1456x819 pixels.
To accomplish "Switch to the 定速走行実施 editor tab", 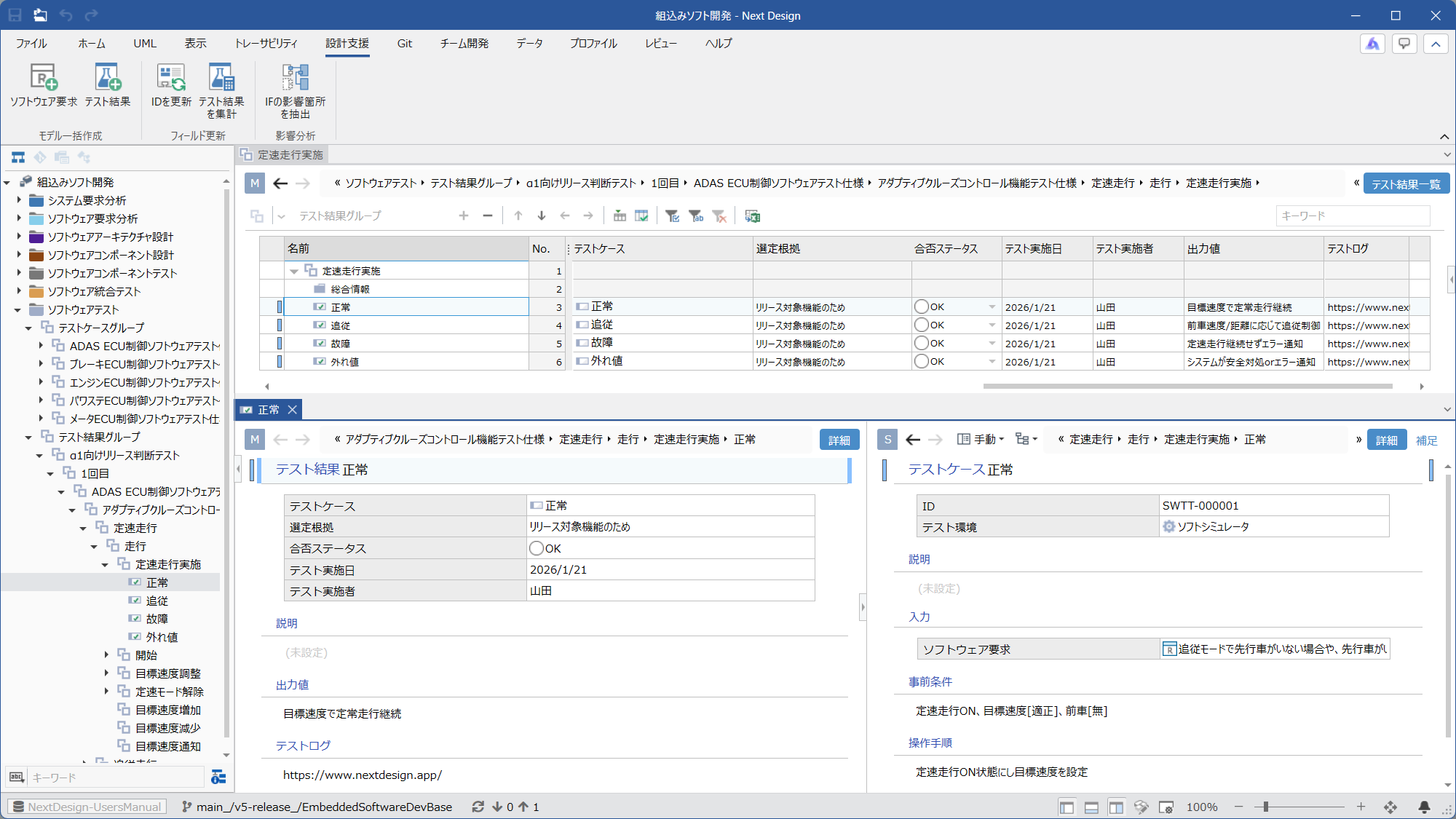I will (x=282, y=155).
